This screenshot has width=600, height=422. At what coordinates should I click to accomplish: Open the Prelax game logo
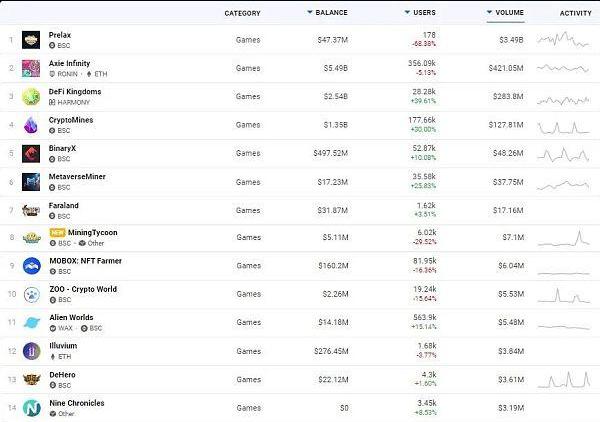[x=31, y=40]
